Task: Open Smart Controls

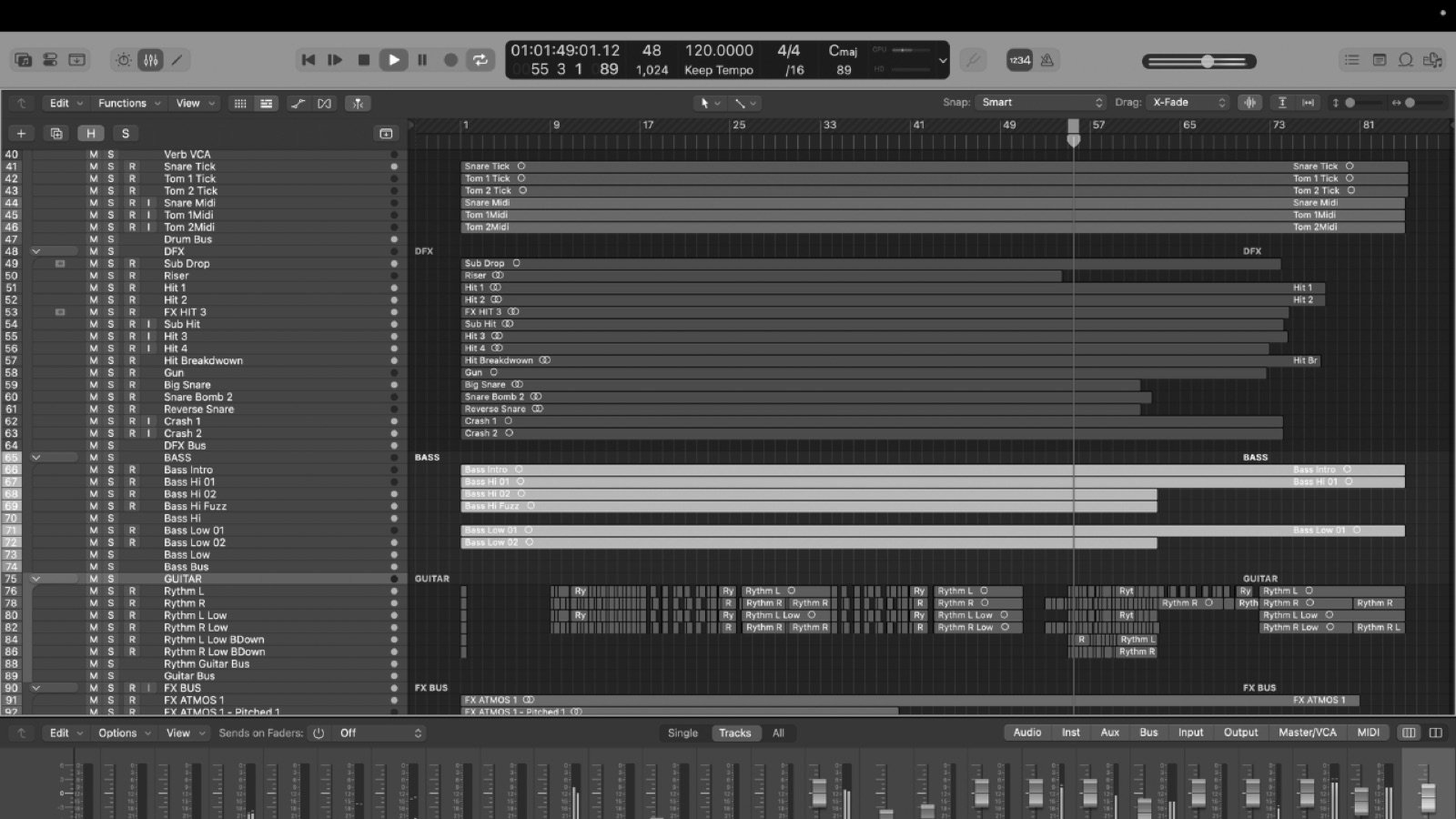Action: [124, 60]
